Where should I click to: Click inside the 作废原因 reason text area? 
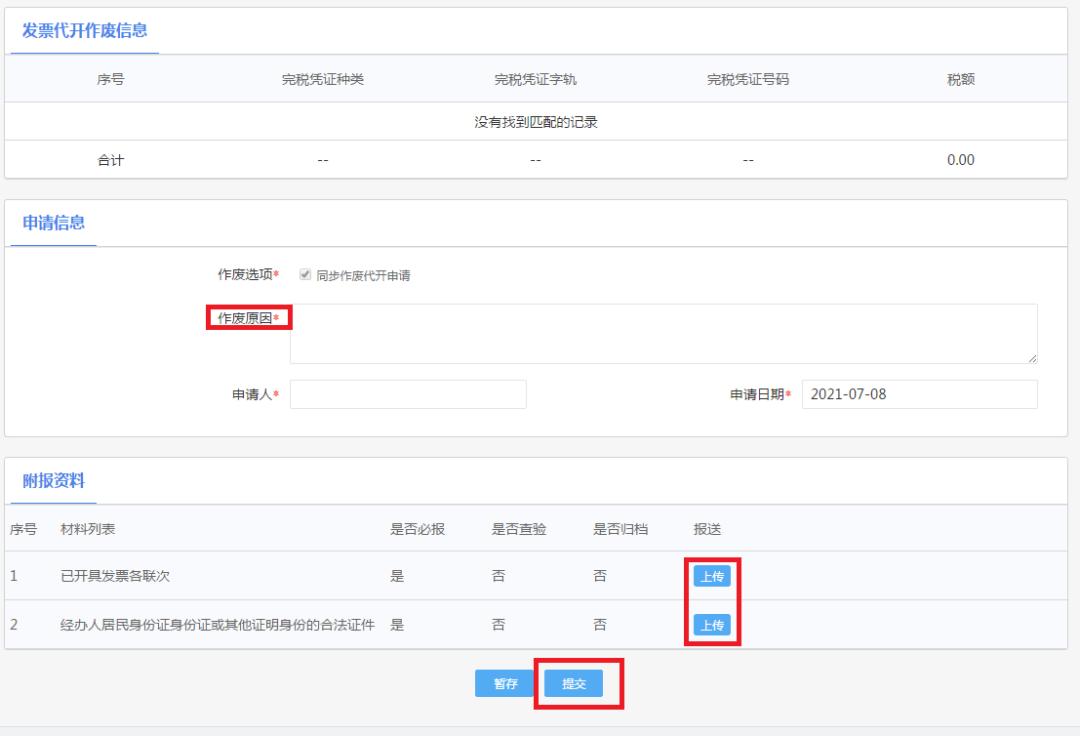660,331
